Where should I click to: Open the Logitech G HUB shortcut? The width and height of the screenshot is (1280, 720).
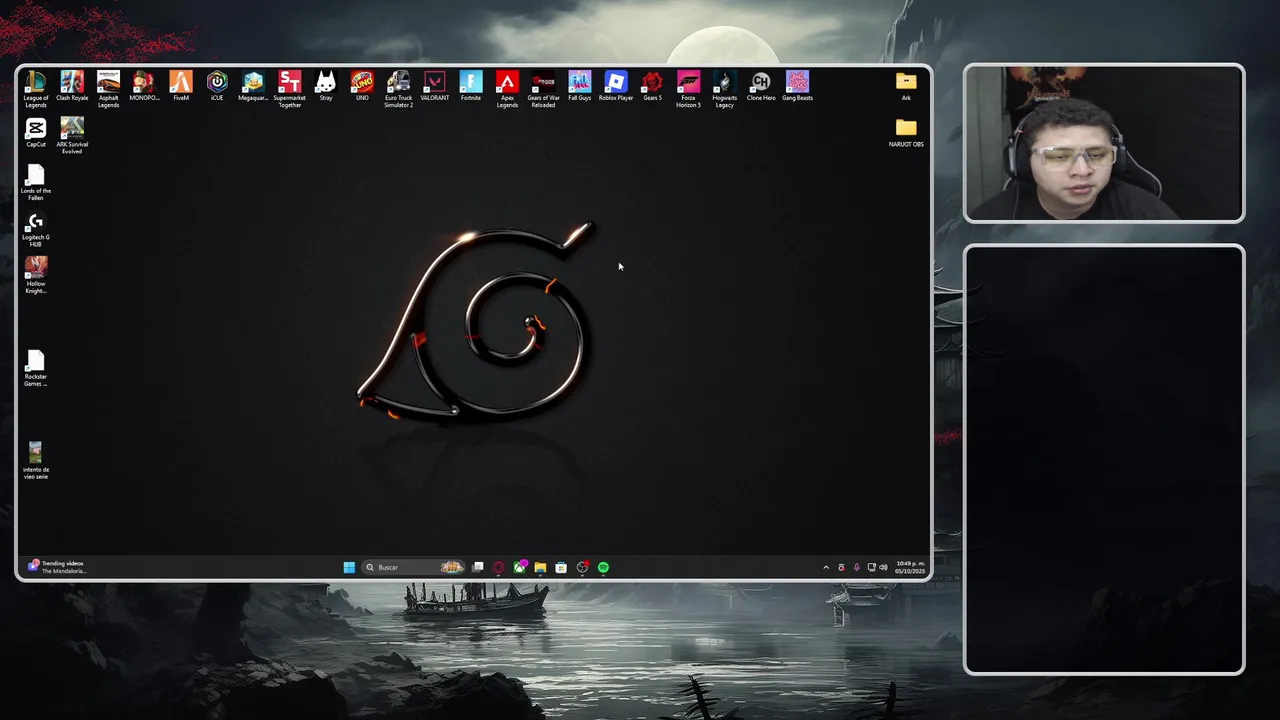[x=36, y=229]
